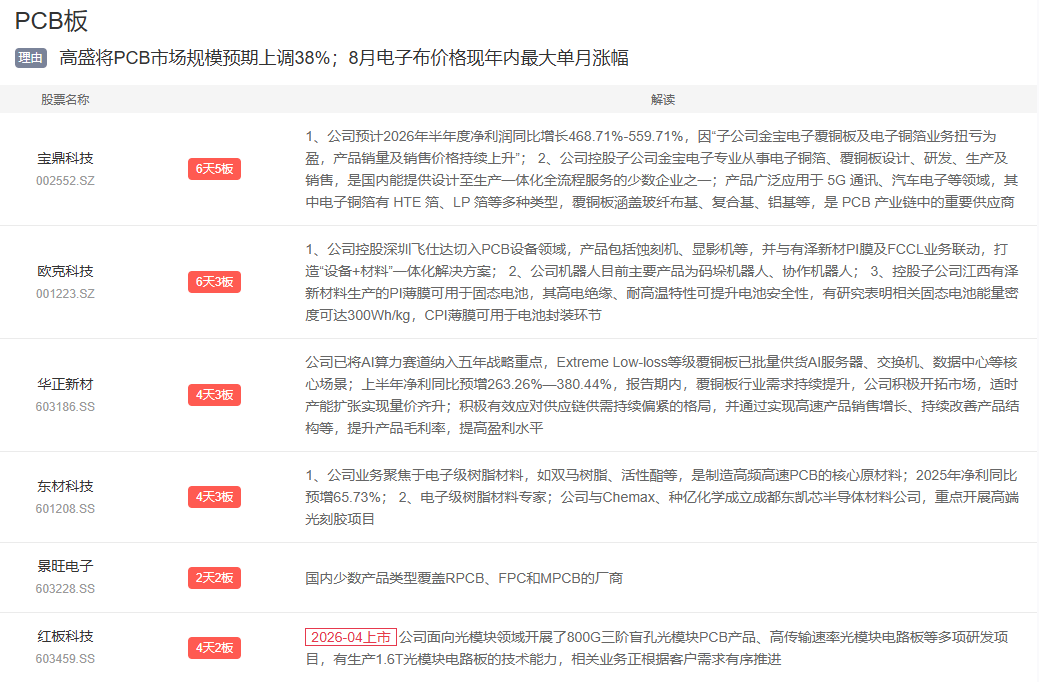
Task: Click the 2026-04上市 boxed label
Action: click(x=351, y=637)
